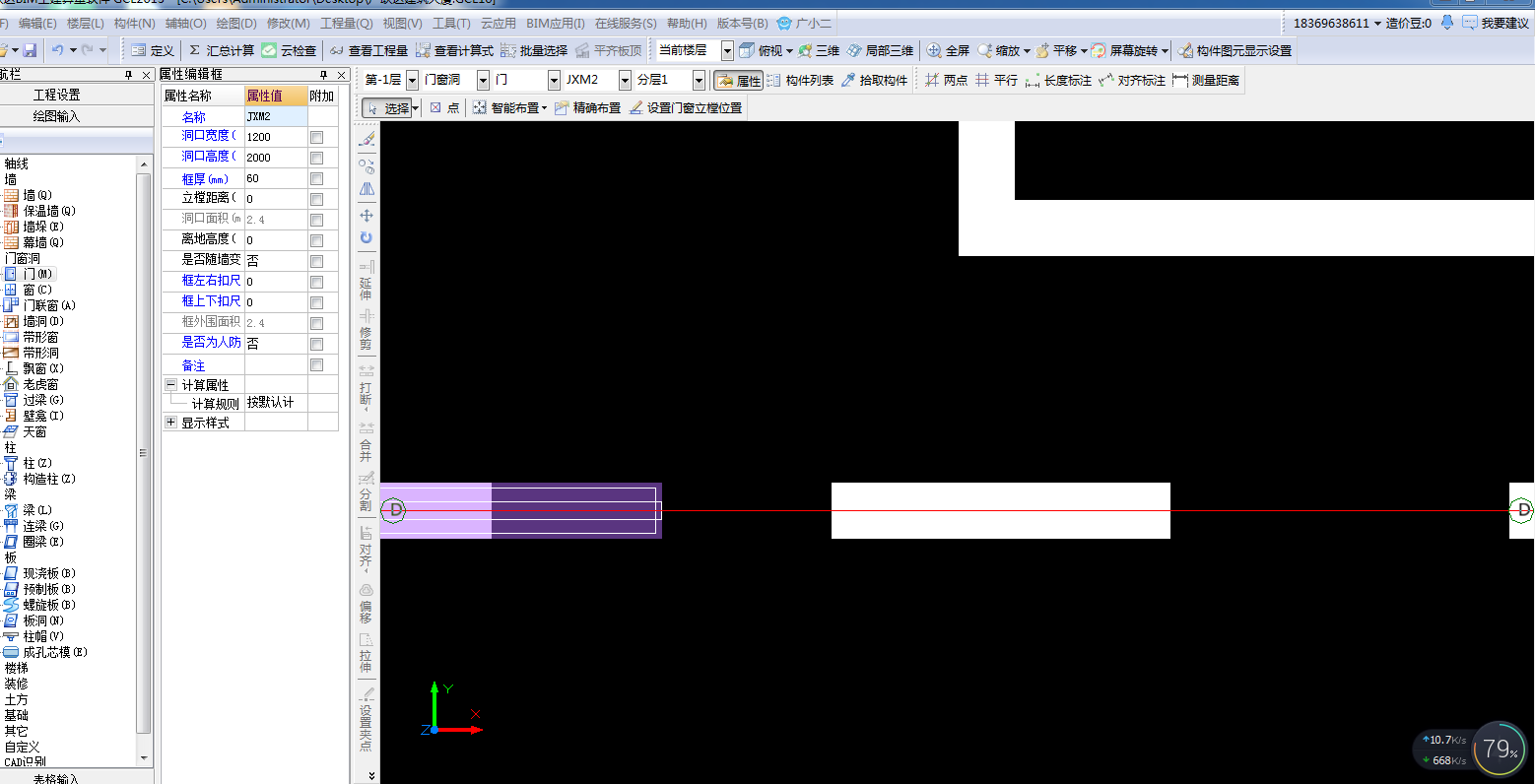Image resolution: width=1535 pixels, height=784 pixels.
Task: Tick the 附加 checkbox for 备注
Action: pyautogui.click(x=316, y=365)
